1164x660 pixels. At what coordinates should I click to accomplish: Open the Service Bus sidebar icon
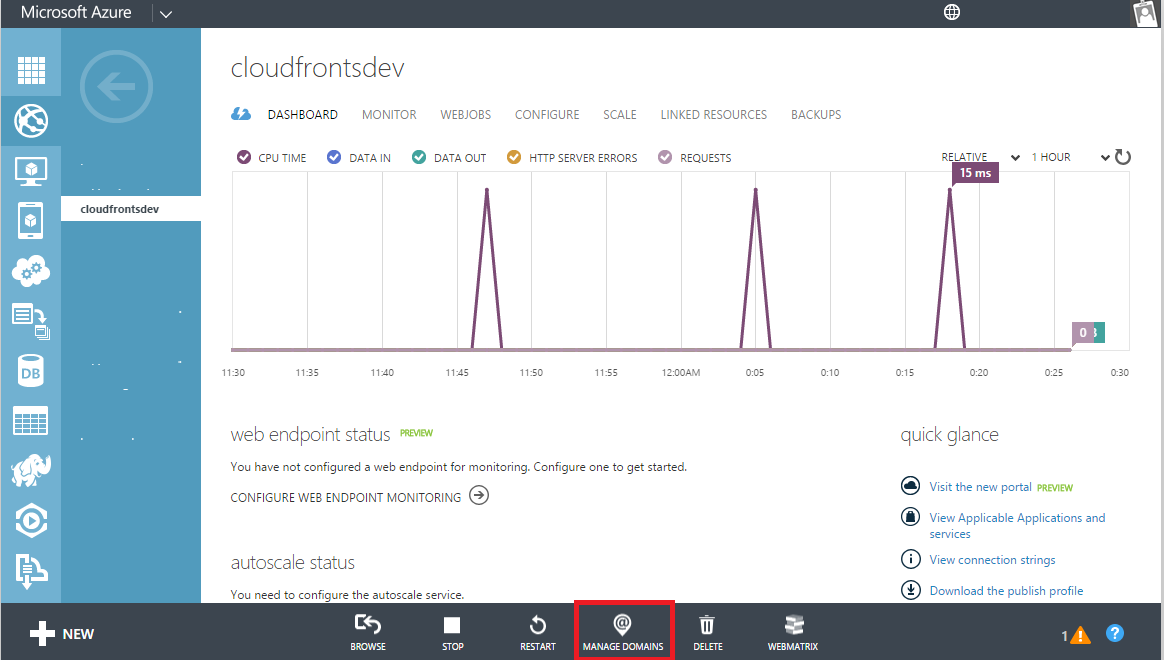click(31, 571)
